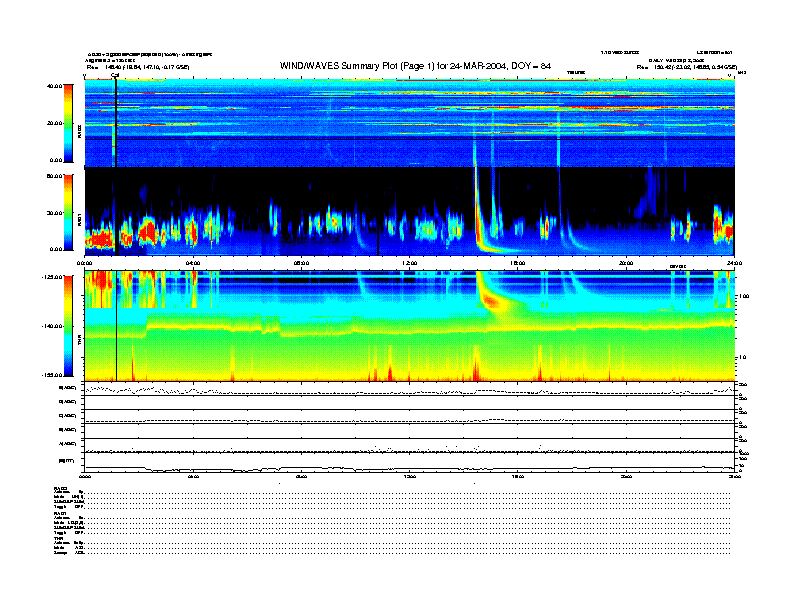Click the 16:00 time axis label
This screenshot has height=612, width=792.
pos(517,263)
